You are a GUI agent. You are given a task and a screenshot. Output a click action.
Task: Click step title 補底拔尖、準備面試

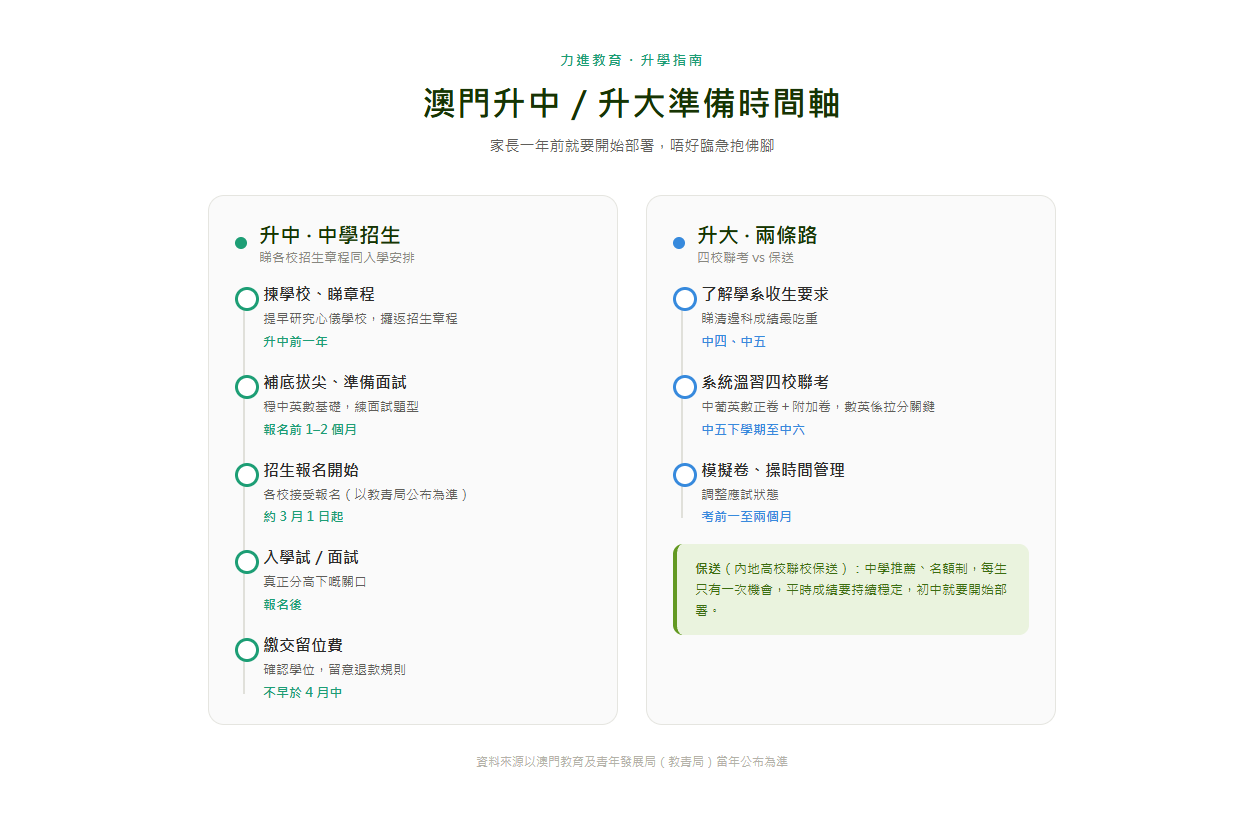335,383
